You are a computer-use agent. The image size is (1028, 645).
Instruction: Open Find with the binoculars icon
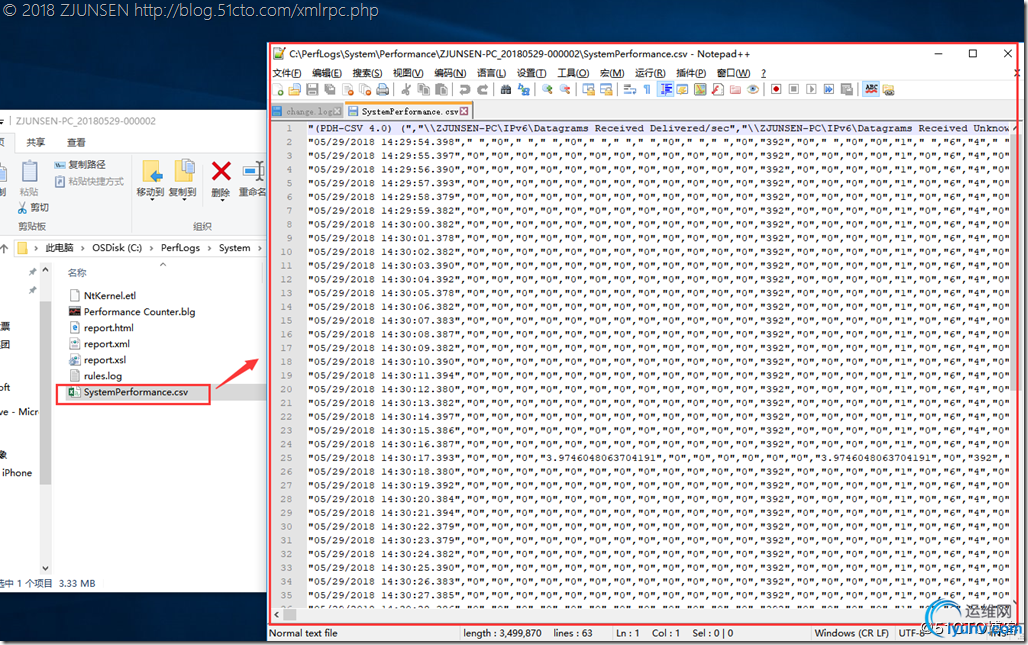505,90
